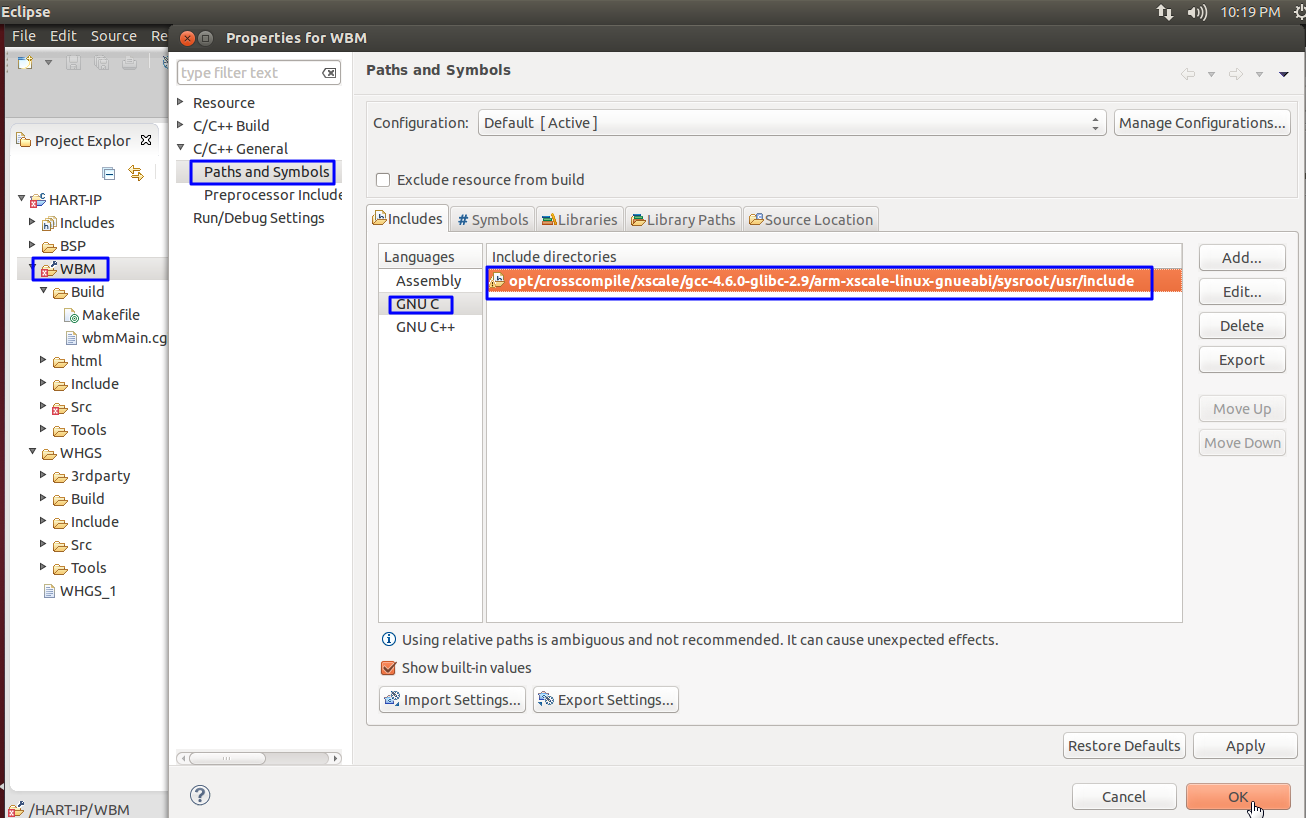Apply the current settings
The image size is (1306, 818).
(x=1245, y=745)
